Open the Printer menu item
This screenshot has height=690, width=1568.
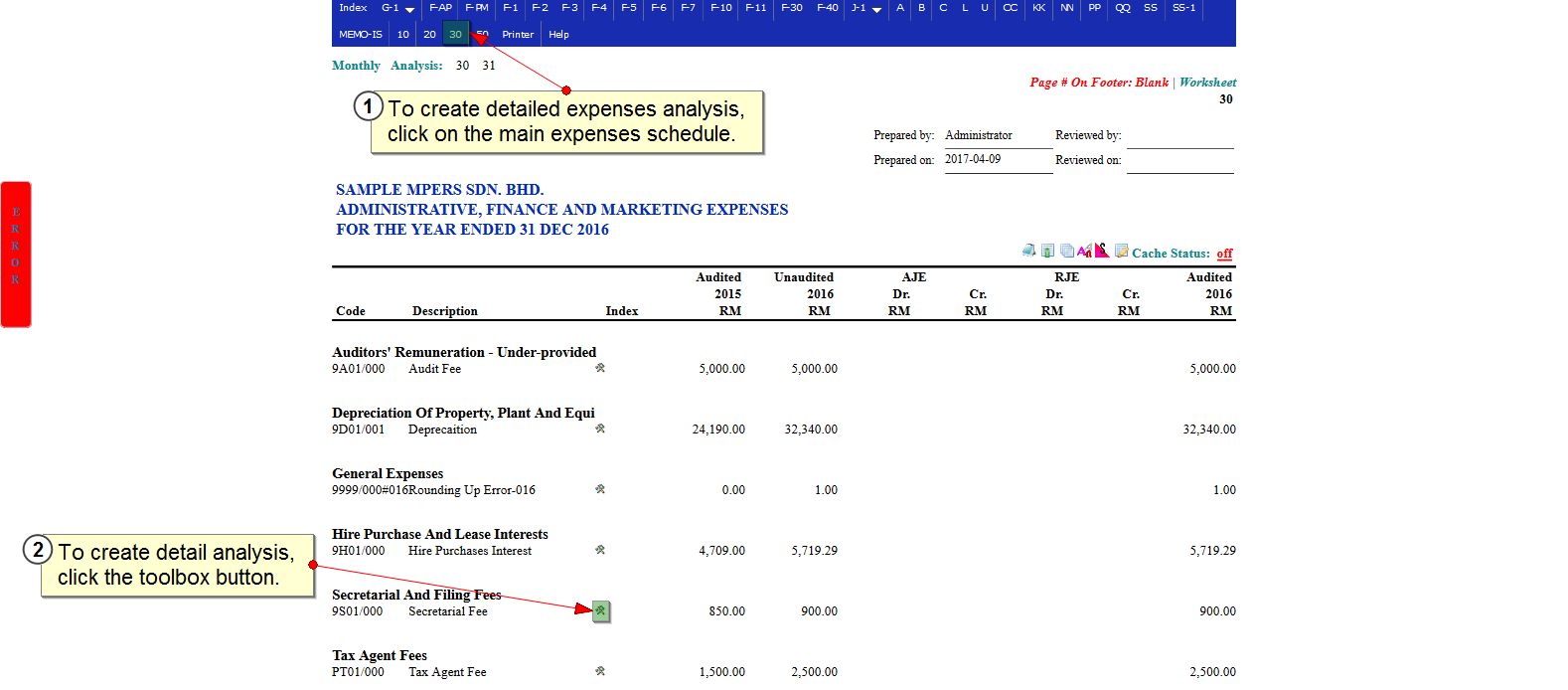(x=518, y=34)
